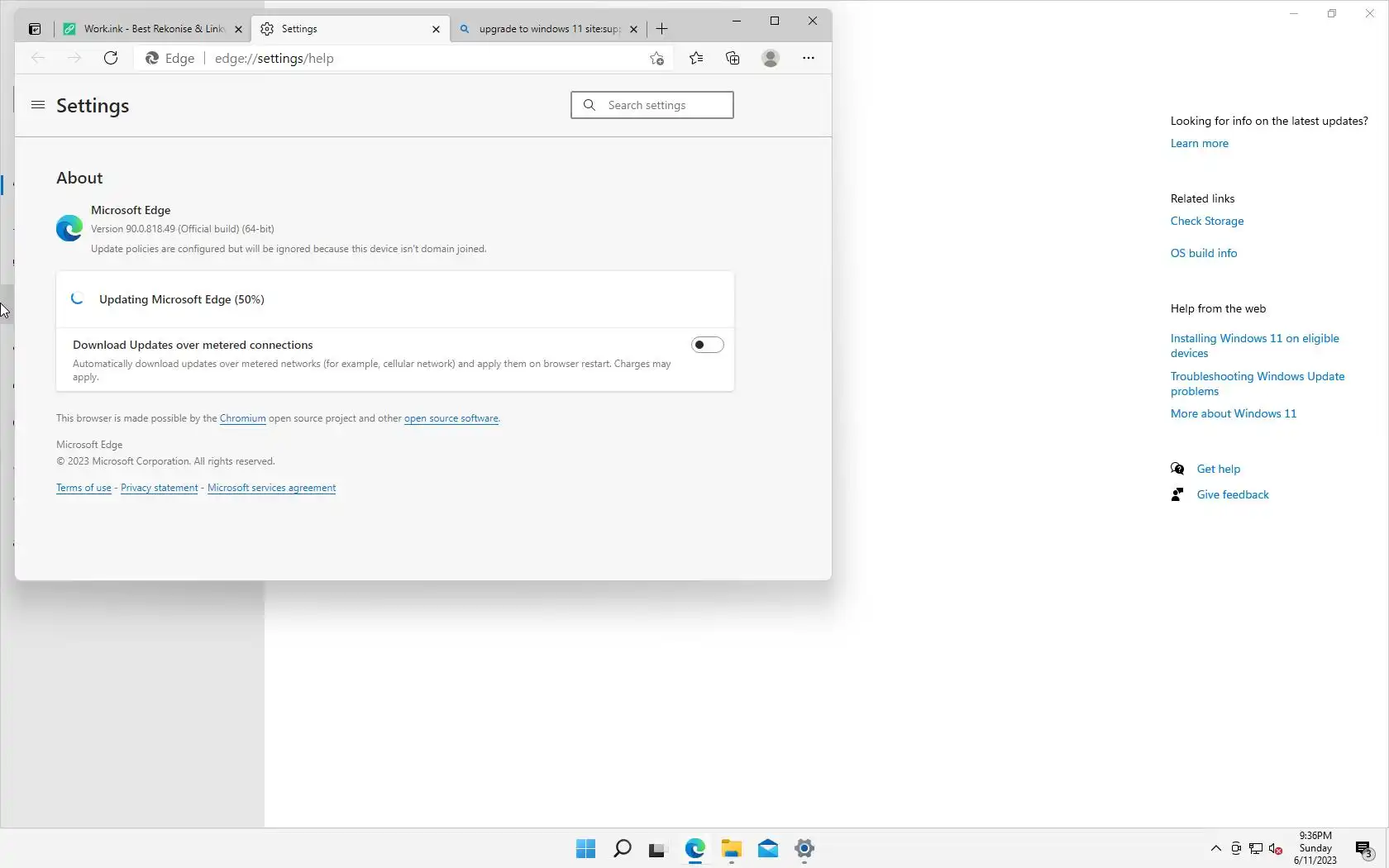Screen dimensions: 1389x868
Task: Open the Chromium link
Action: 242,418
